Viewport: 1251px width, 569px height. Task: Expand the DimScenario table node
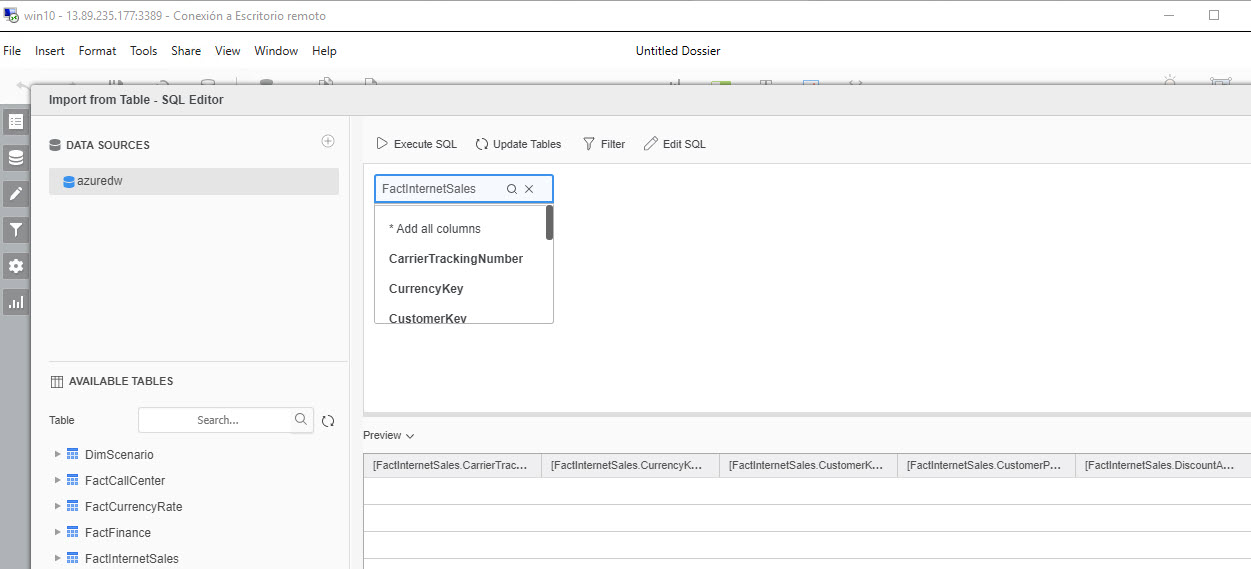coord(58,454)
